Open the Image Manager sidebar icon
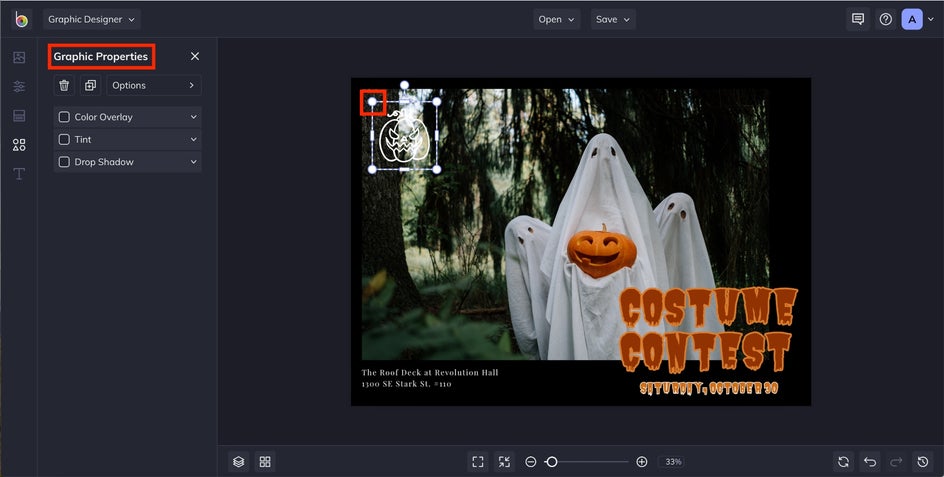The image size is (944, 477). (19, 57)
